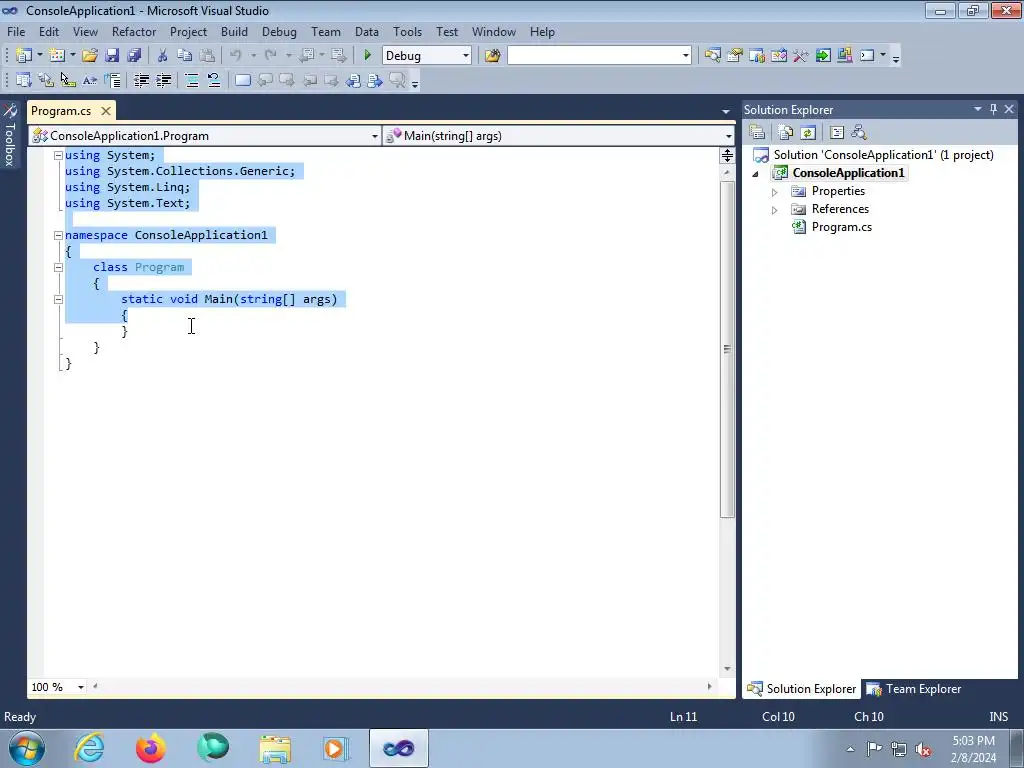Open the Toolbox wrench-and-hammer toolbar icon
This screenshot has height=768, width=1024.
click(801, 56)
